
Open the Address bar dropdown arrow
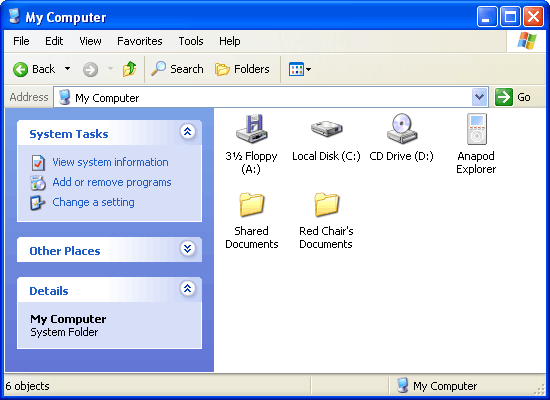coord(479,97)
